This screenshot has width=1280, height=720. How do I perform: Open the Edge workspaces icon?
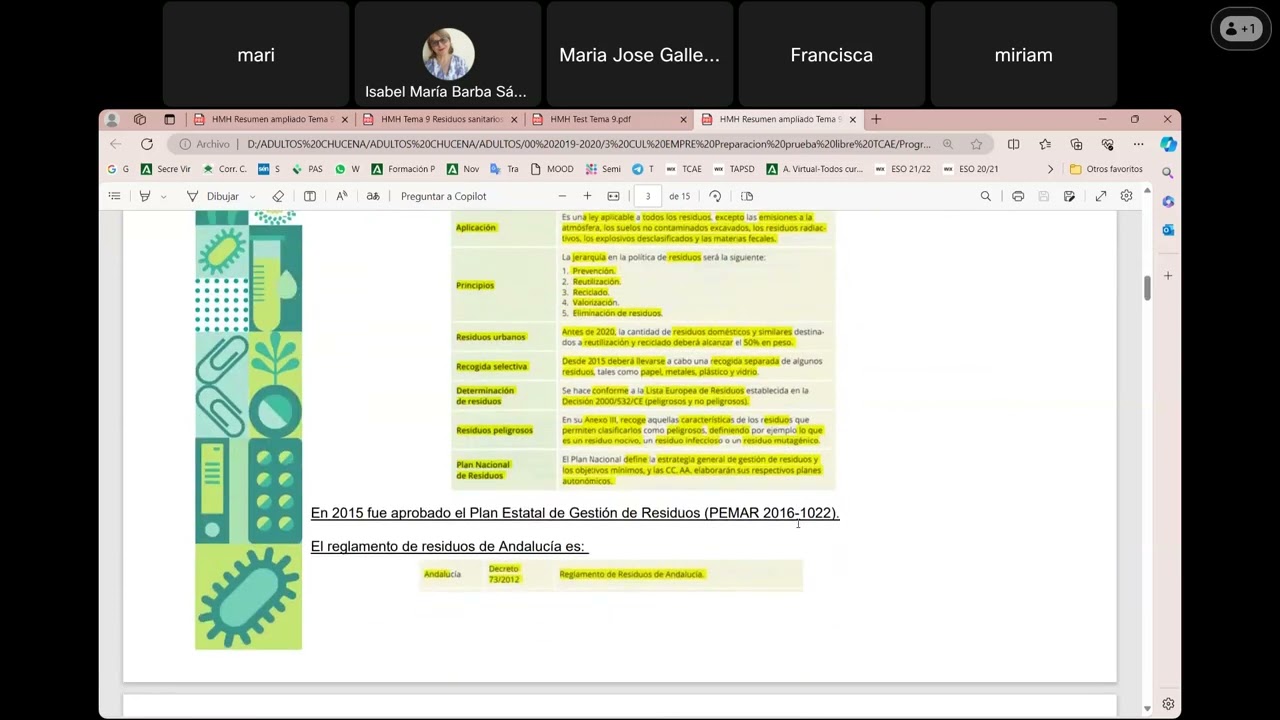(x=140, y=119)
